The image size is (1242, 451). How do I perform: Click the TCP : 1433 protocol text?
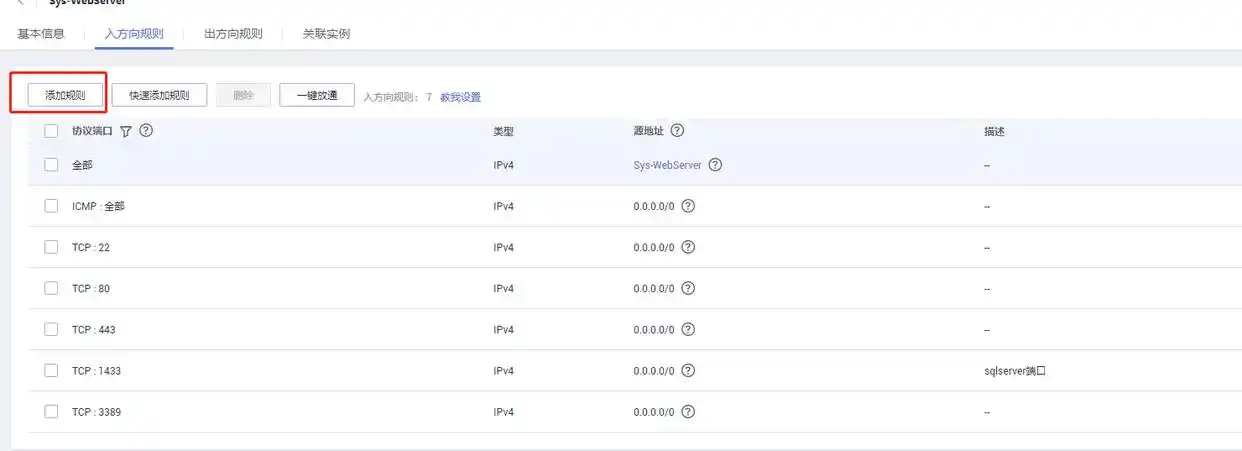pos(96,370)
